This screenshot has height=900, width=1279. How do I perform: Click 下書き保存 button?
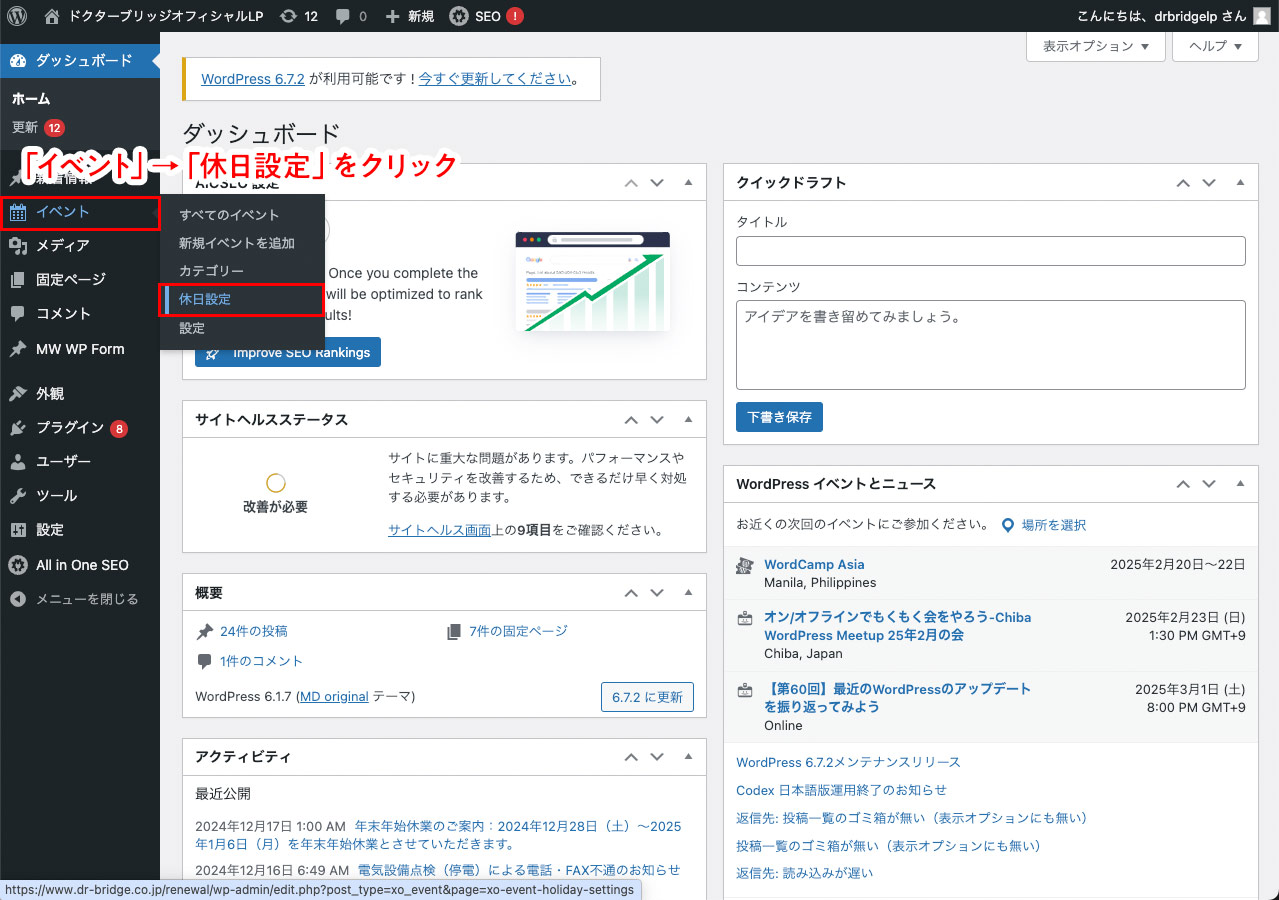(779, 417)
